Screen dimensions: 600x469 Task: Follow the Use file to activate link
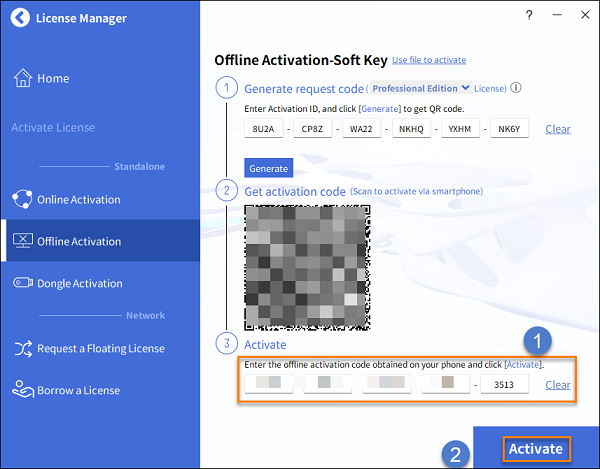(x=429, y=60)
